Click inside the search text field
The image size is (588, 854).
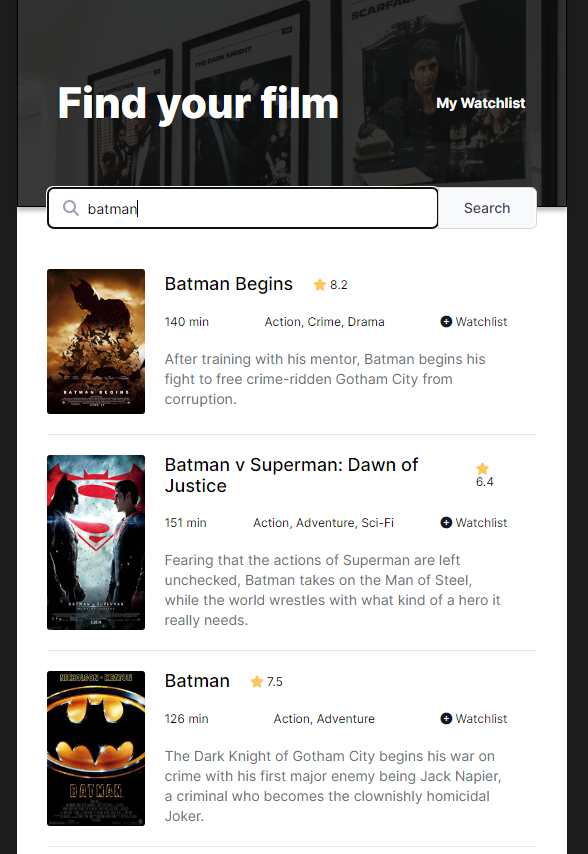coord(250,208)
